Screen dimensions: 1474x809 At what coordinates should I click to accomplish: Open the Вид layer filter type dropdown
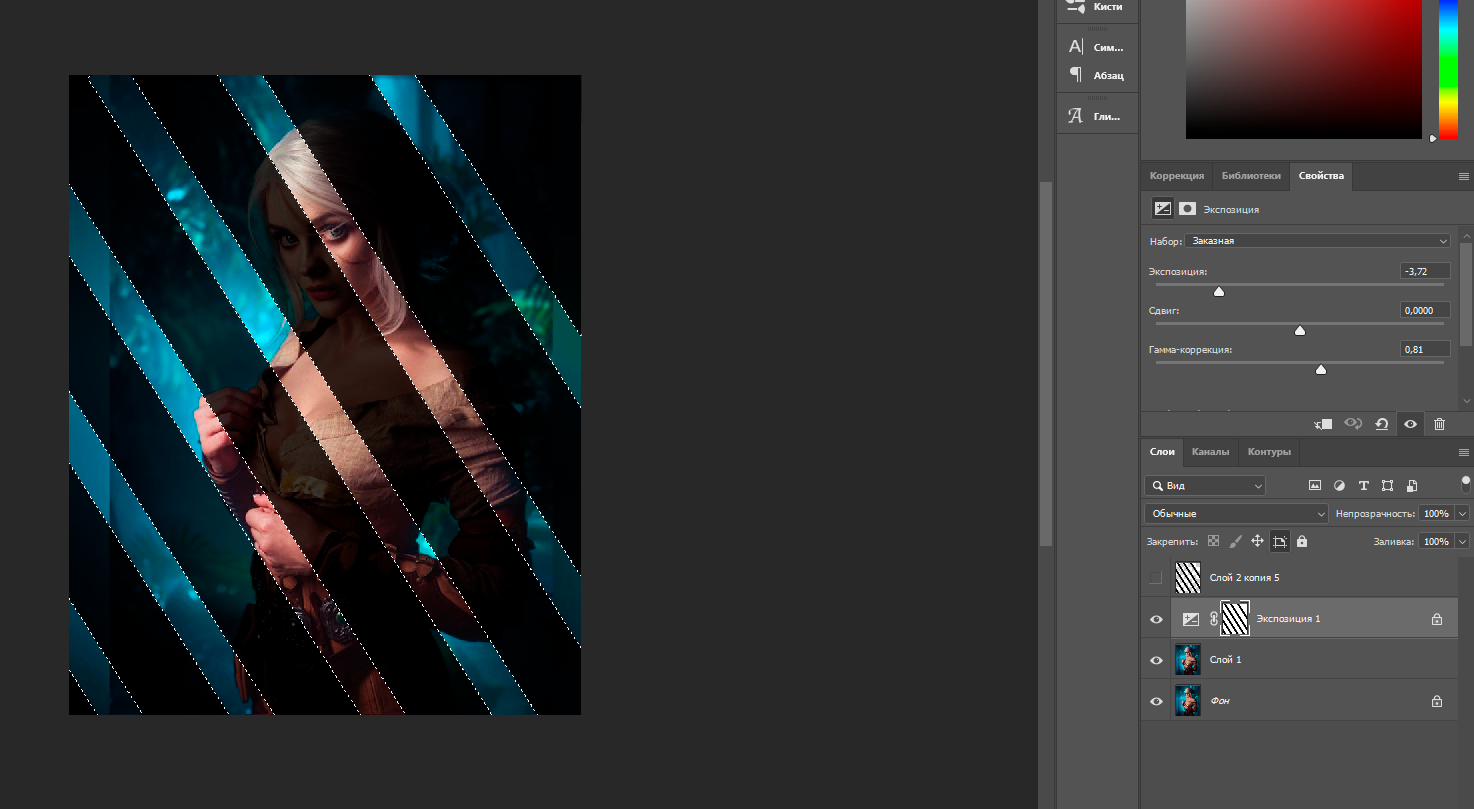[1205, 486]
